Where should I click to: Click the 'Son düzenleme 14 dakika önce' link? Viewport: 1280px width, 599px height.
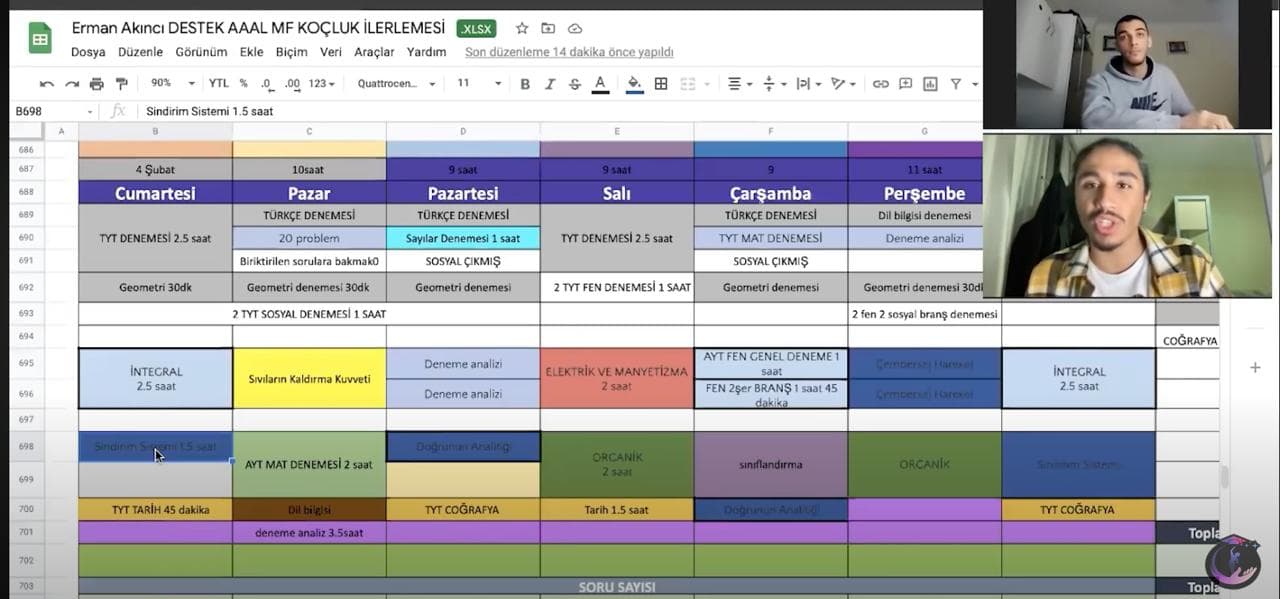pyautogui.click(x=569, y=52)
